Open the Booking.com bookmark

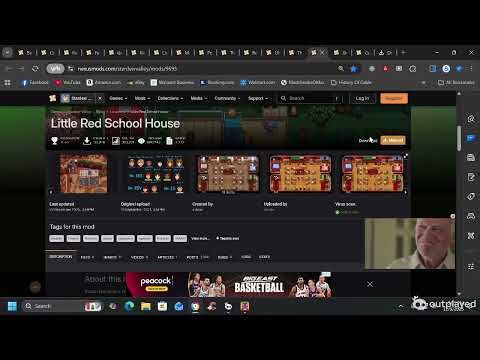click(217, 82)
